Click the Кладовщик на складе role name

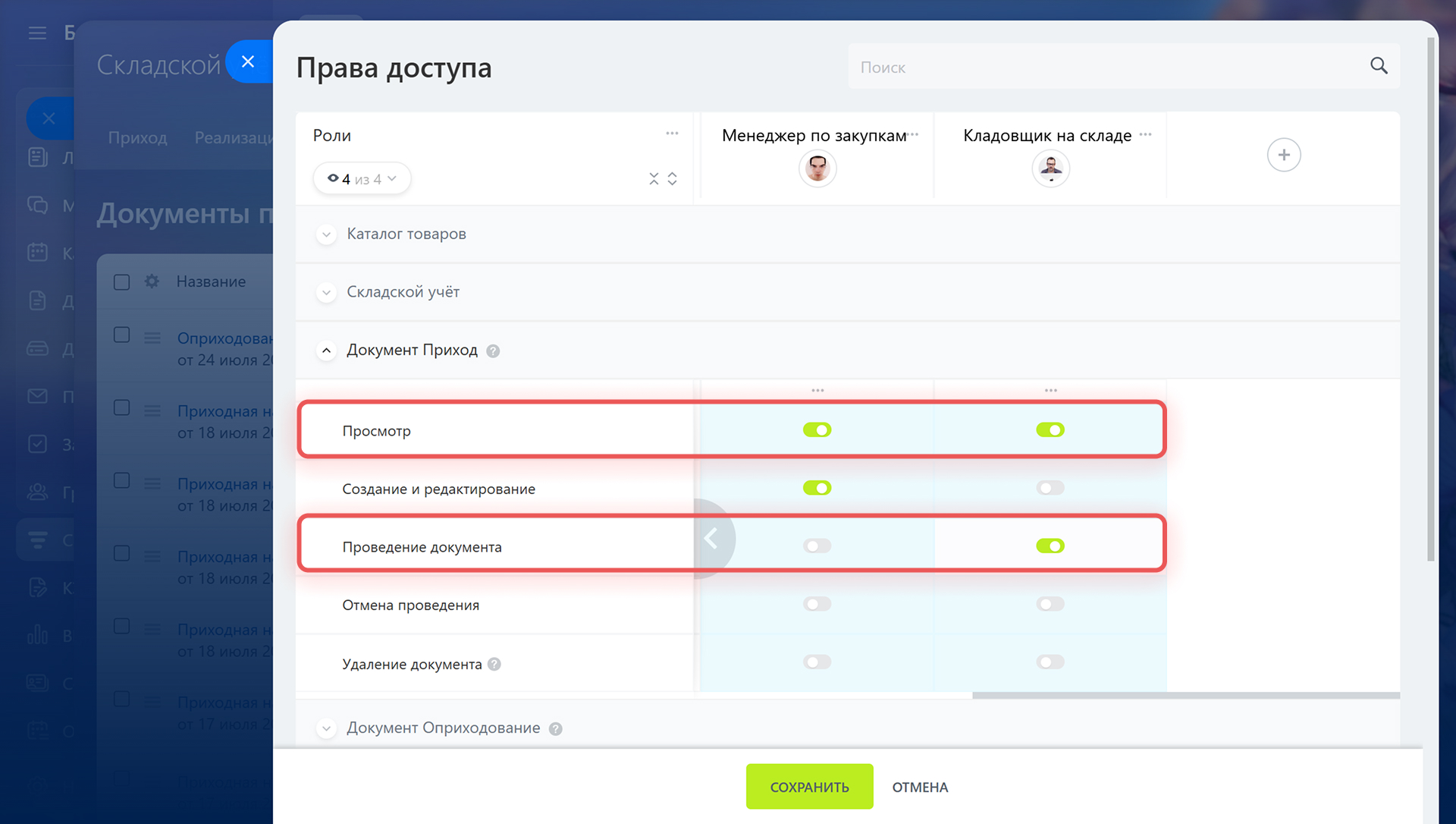click(1047, 135)
